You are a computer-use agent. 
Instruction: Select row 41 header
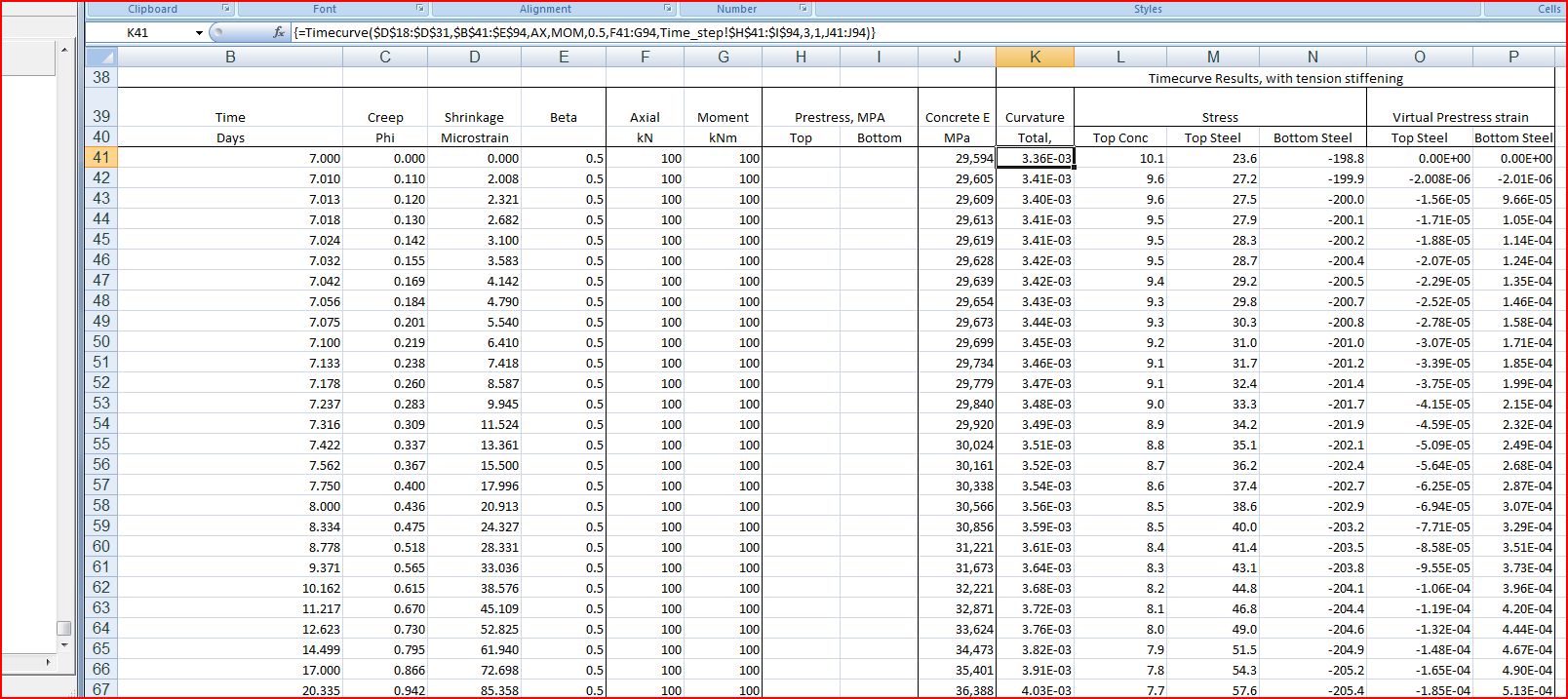(100, 157)
